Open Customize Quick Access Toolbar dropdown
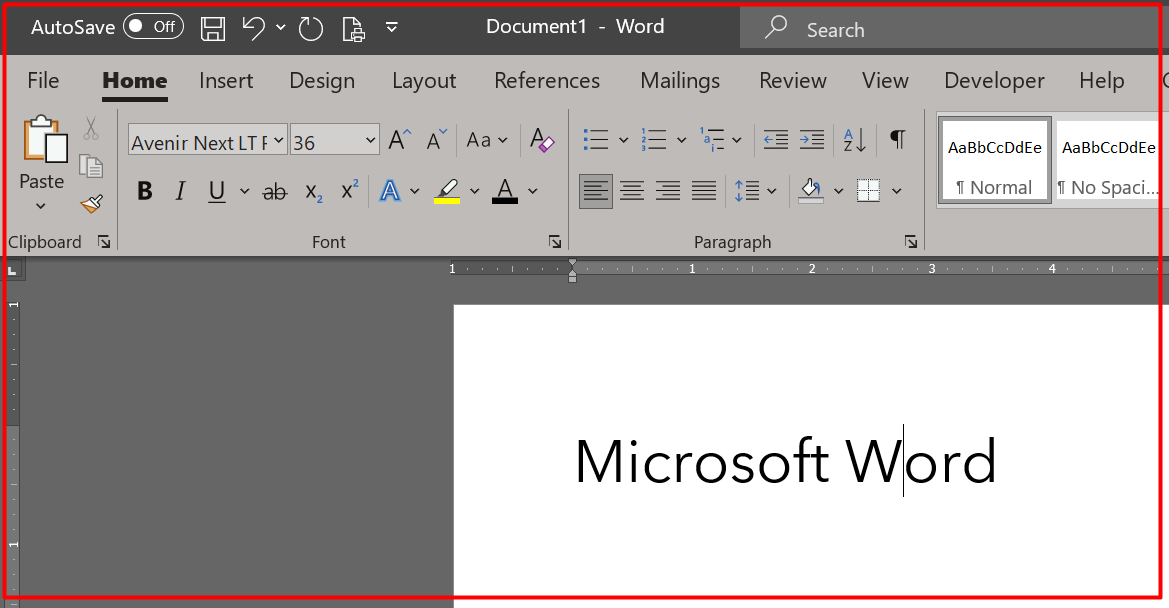 click(391, 28)
